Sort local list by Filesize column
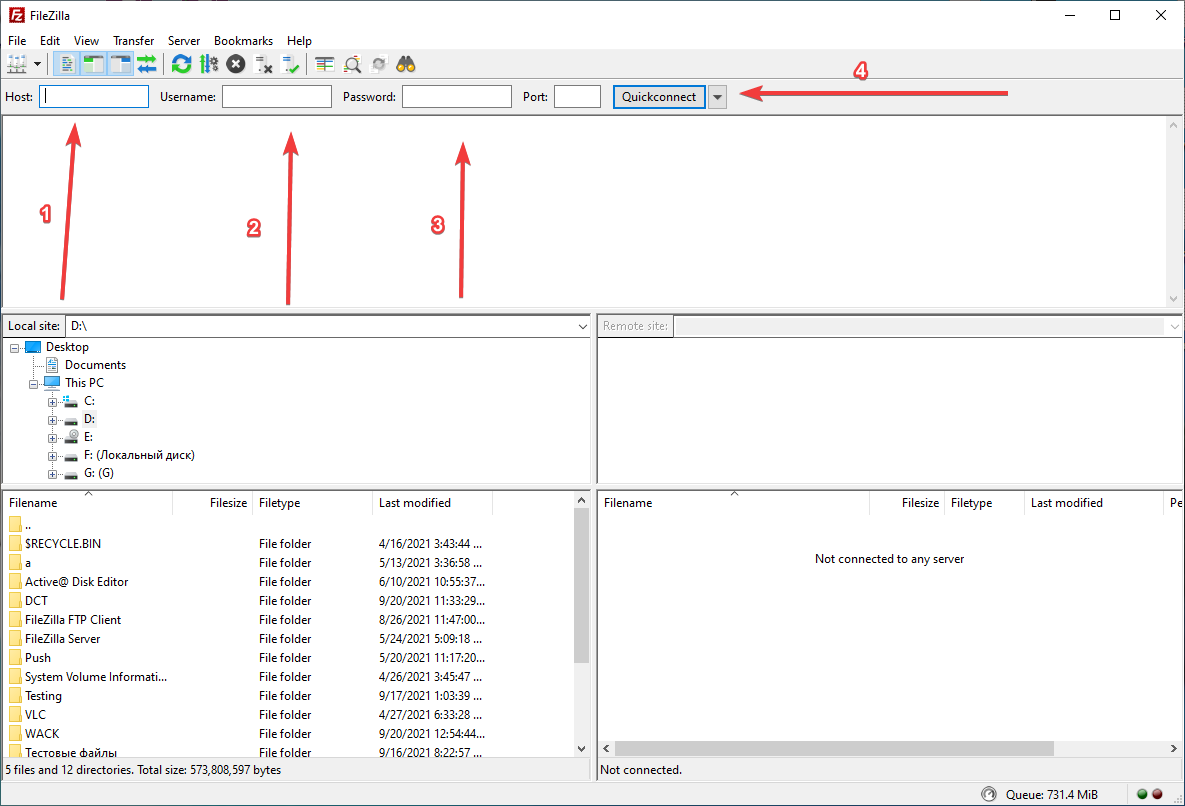Viewport: 1185px width, 806px height. (x=212, y=503)
